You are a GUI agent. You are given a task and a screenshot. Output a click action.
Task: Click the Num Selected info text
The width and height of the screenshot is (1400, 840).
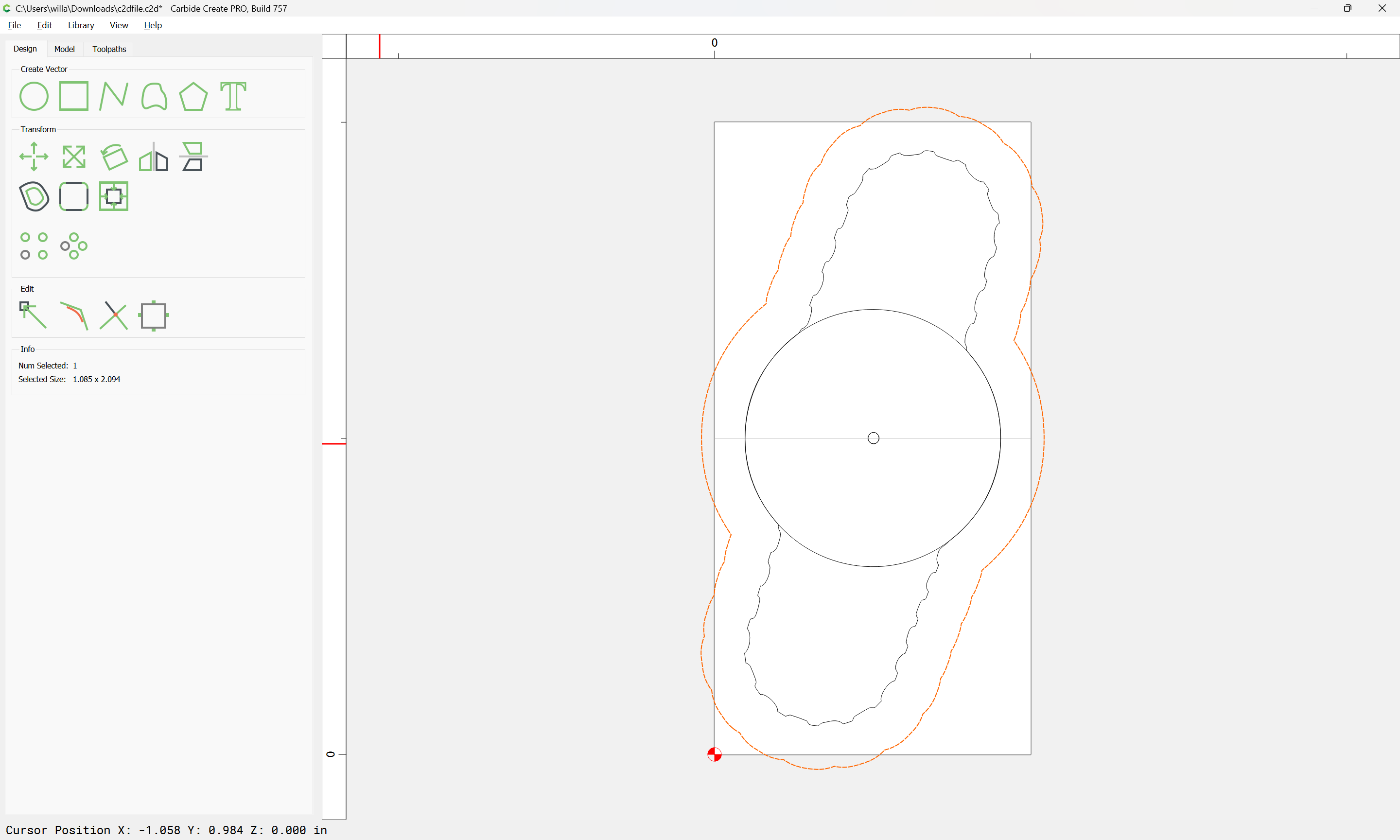coord(48,366)
